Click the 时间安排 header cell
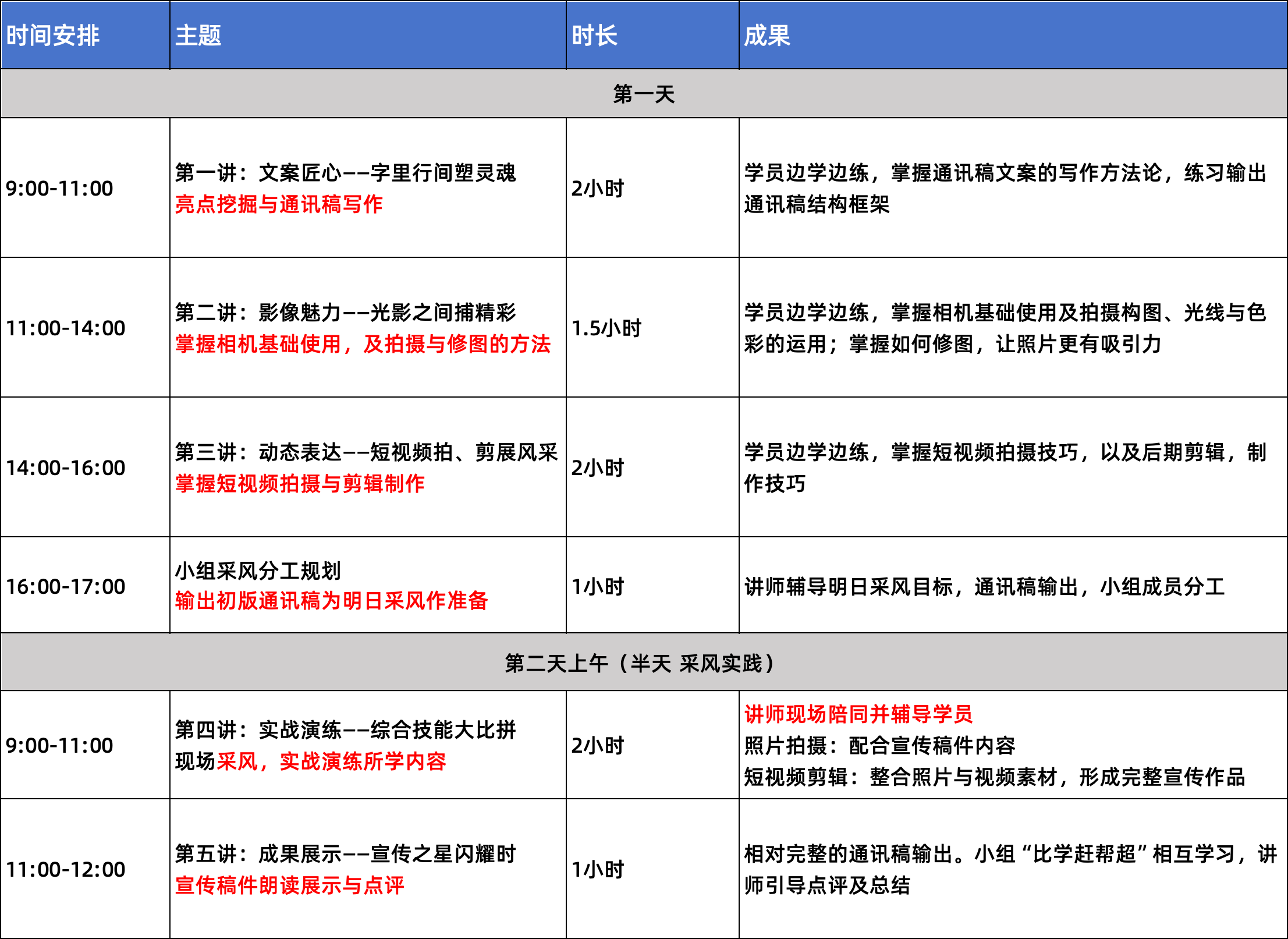 point(86,35)
